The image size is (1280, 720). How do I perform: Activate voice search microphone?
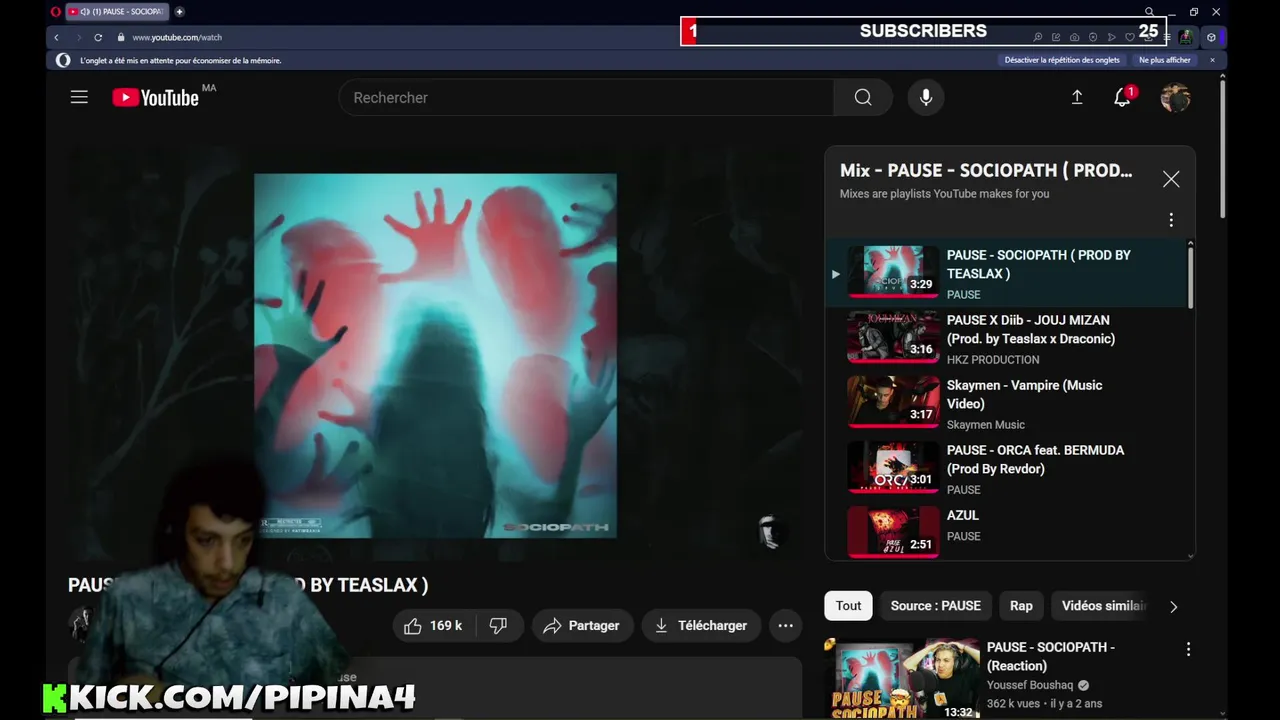[x=926, y=97]
